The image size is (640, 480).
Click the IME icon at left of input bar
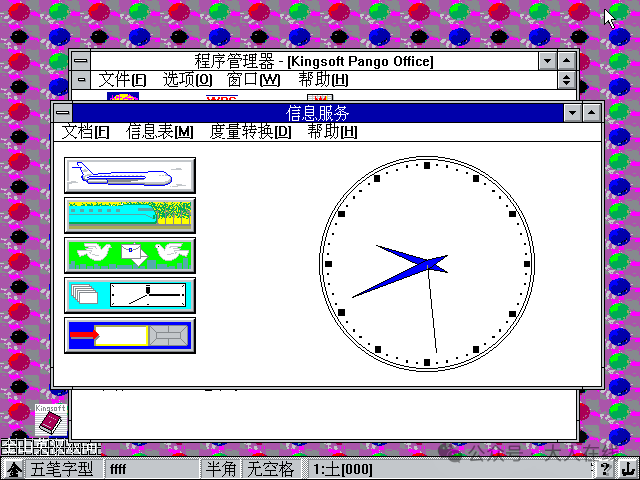(x=14, y=469)
